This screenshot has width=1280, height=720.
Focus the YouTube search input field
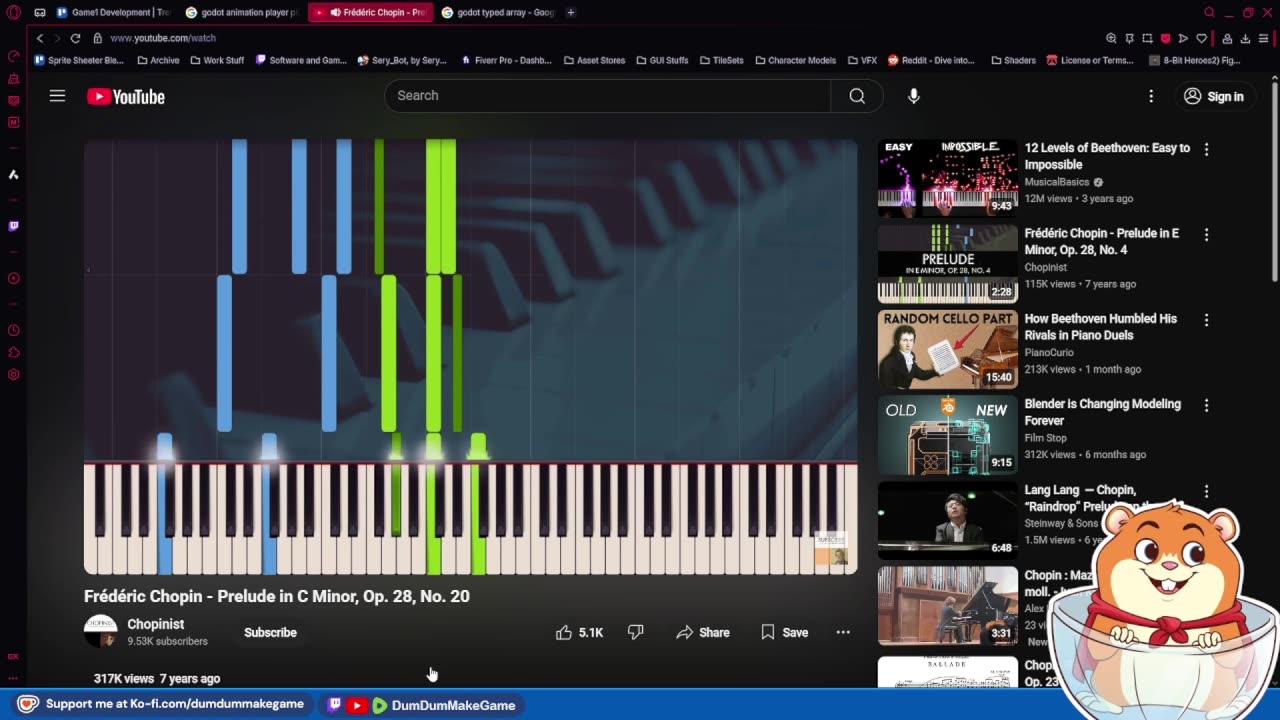(607, 96)
